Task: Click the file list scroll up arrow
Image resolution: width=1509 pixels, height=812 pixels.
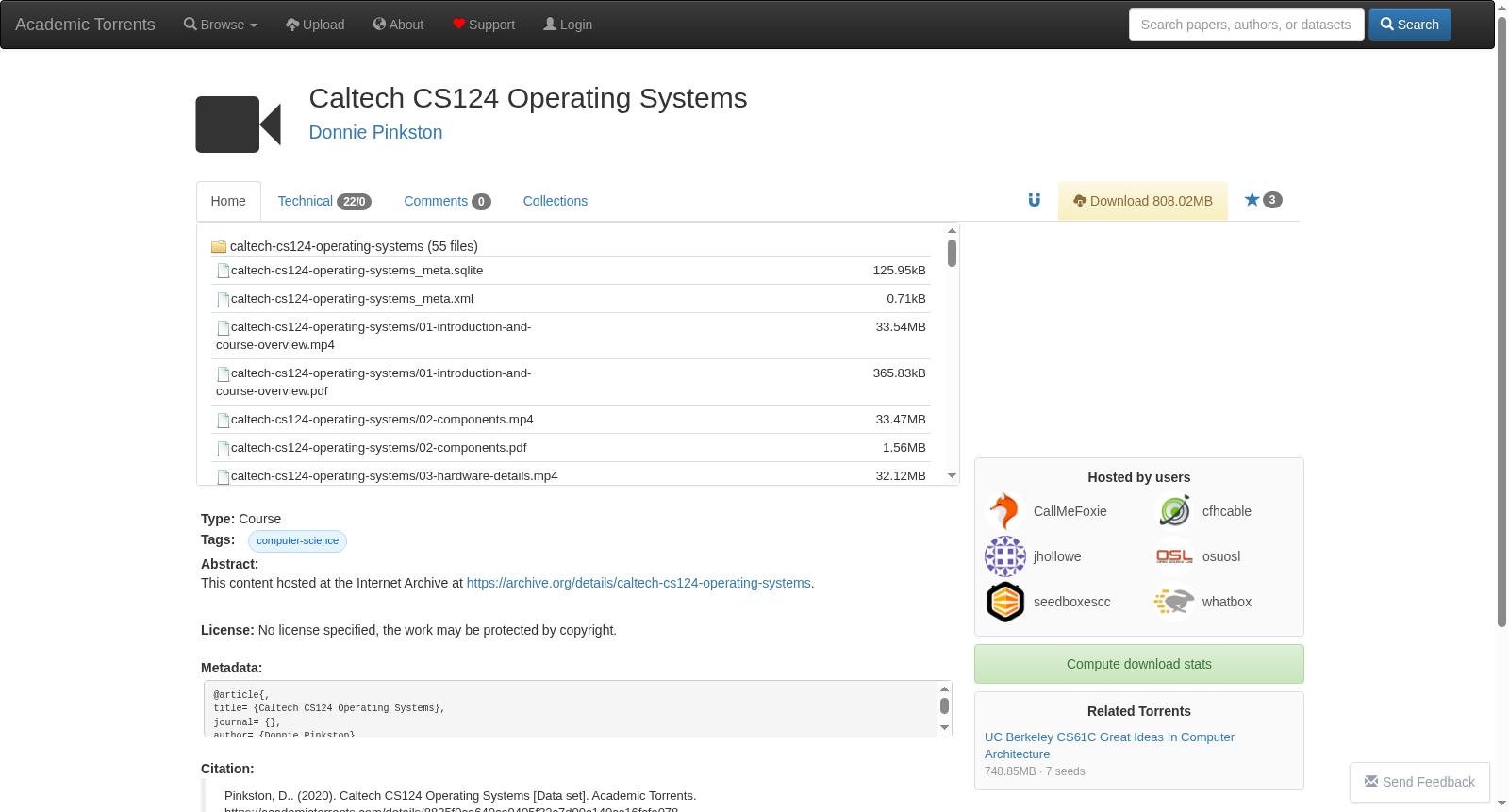Action: pos(952,230)
